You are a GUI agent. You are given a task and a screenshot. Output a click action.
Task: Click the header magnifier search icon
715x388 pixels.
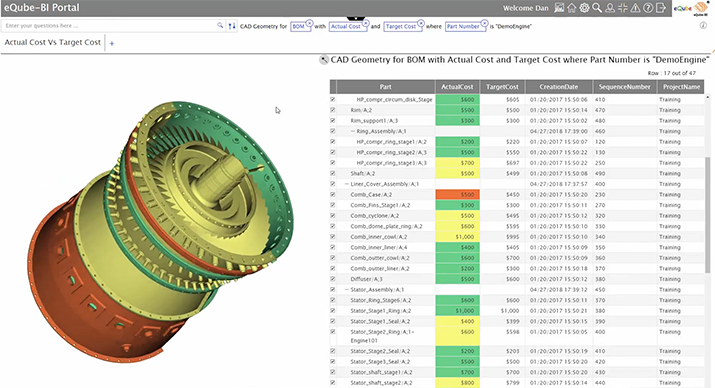tap(597, 8)
